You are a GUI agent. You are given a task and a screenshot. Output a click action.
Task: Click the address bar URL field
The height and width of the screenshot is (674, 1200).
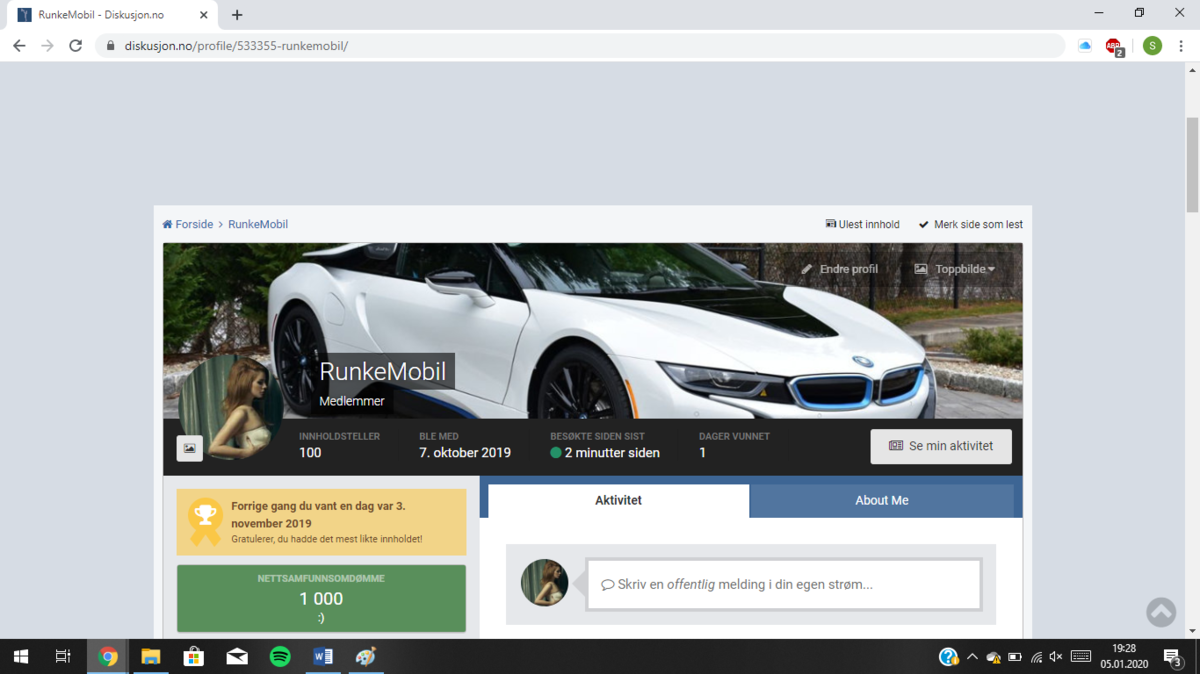coord(580,46)
